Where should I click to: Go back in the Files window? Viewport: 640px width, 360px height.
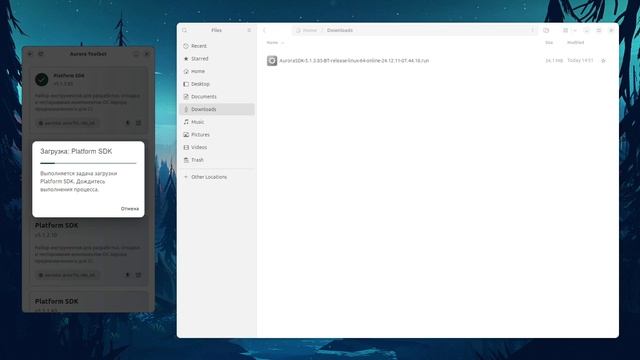tap(264, 30)
